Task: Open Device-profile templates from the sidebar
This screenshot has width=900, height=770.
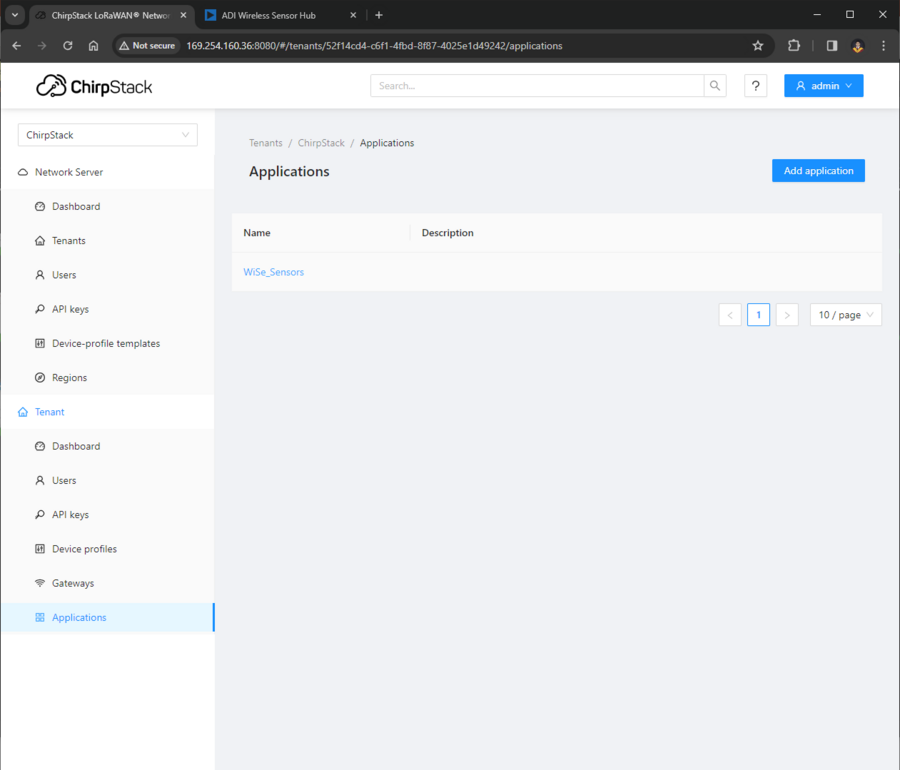Action: [x=105, y=343]
